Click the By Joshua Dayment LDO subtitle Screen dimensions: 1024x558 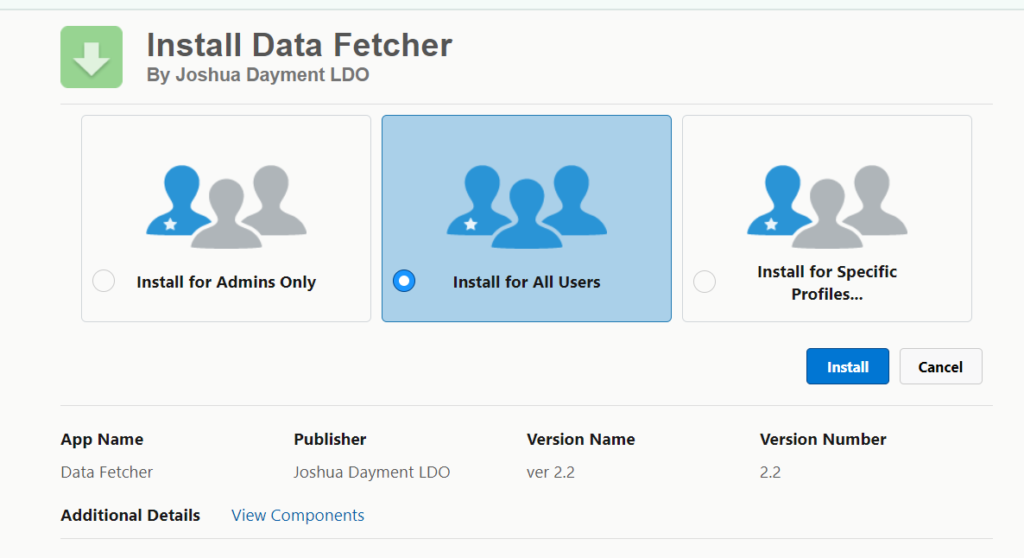coord(257,74)
